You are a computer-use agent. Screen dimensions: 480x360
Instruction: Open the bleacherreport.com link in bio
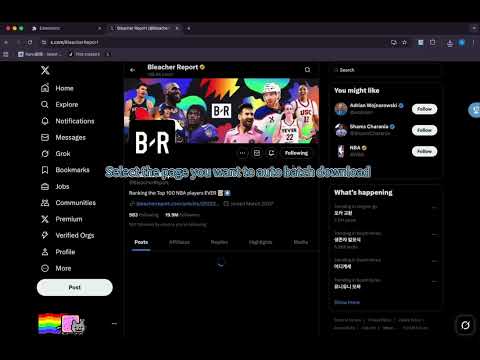pyautogui.click(x=177, y=204)
